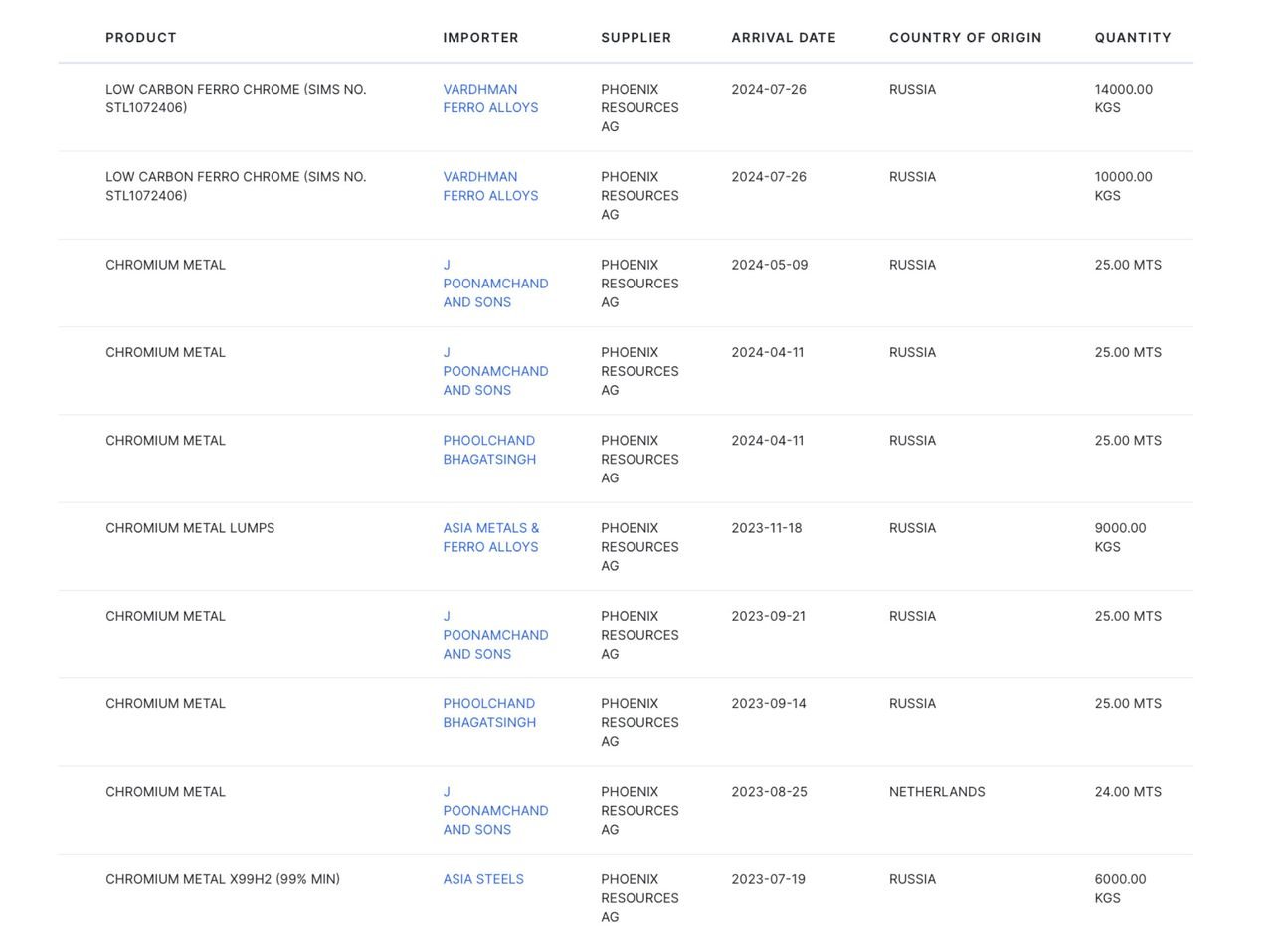The width and height of the screenshot is (1273, 952).
Task: Click J Poonamchand and Sons link dated 2023-09-21
Action: (495, 635)
